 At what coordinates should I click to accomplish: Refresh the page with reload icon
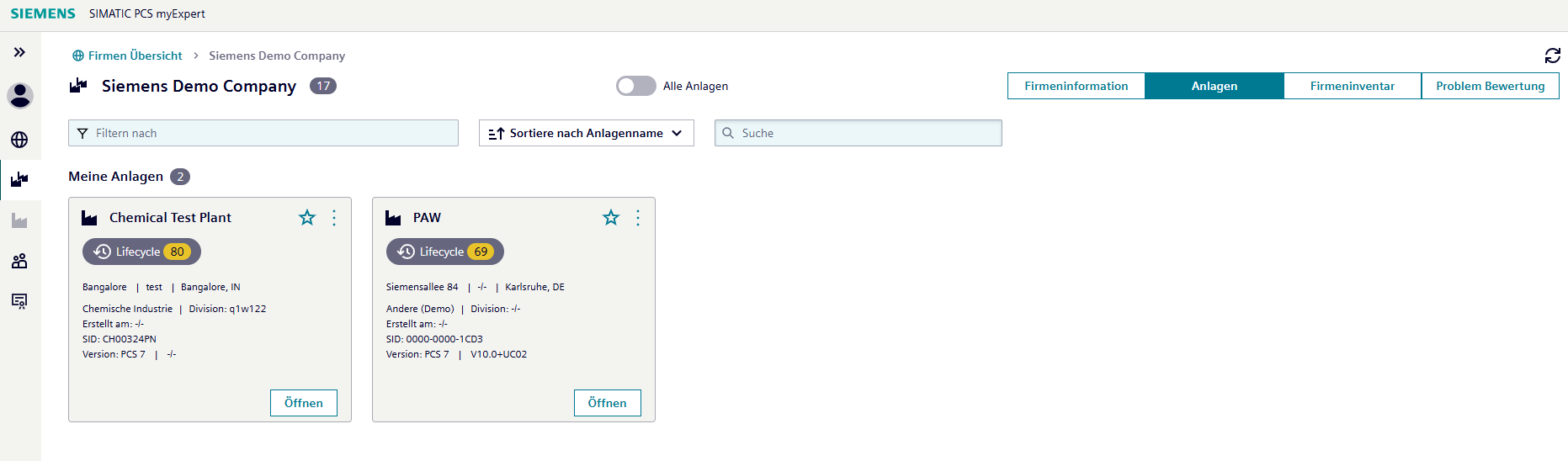pos(1552,56)
